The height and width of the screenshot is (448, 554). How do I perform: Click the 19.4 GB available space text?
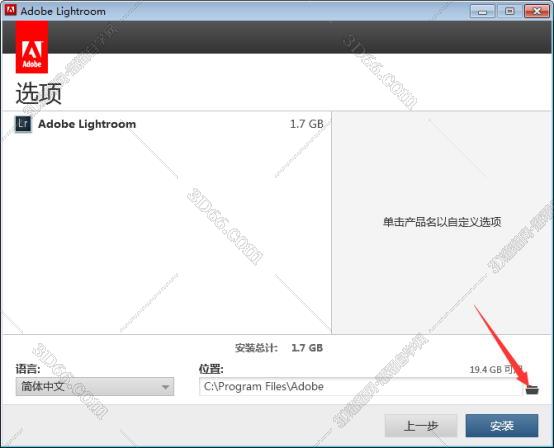click(496, 370)
